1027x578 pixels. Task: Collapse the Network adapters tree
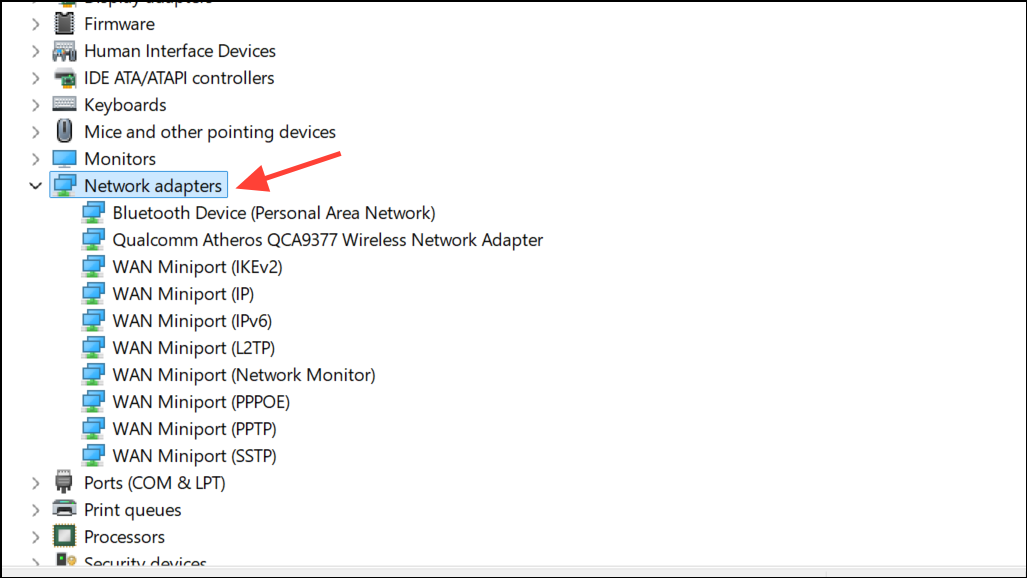click(36, 185)
